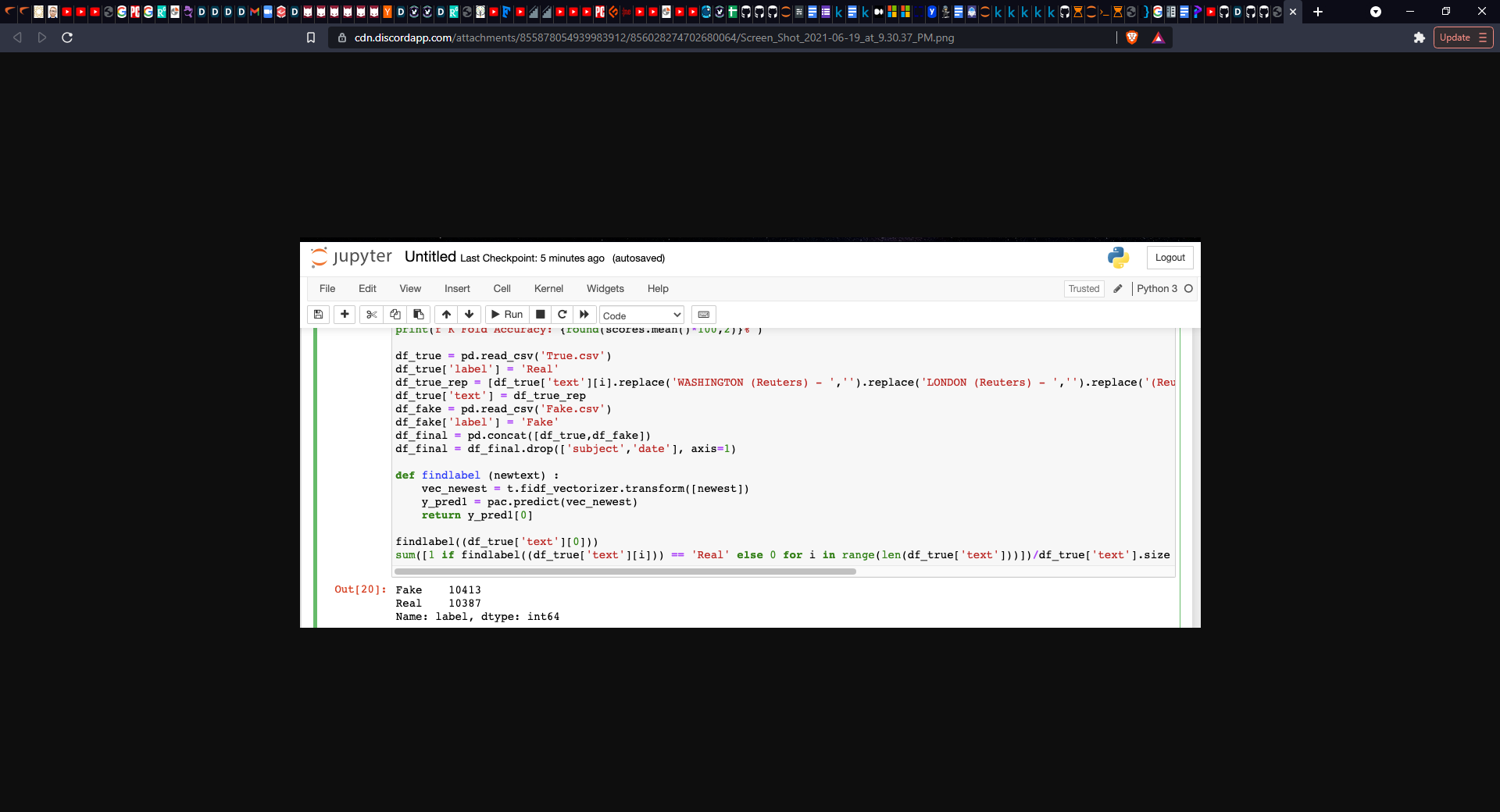Click the Last Checkpoint text
The height and width of the screenshot is (812, 1500).
pos(532,258)
